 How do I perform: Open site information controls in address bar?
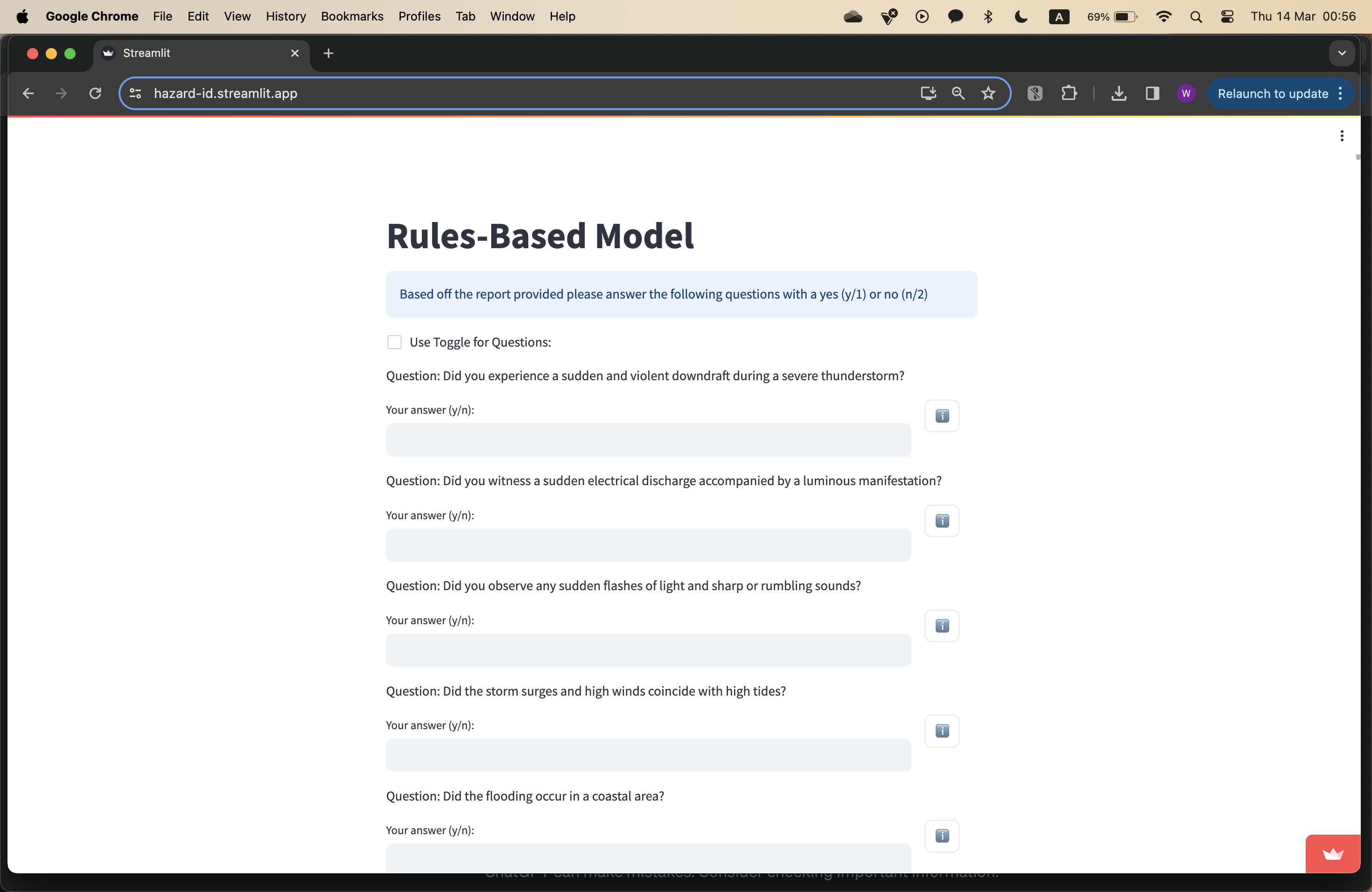coord(135,93)
